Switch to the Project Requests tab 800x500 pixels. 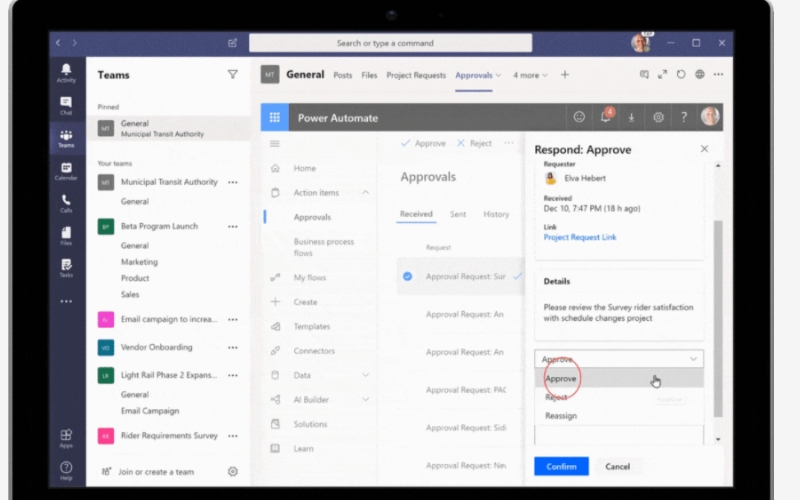click(x=416, y=75)
